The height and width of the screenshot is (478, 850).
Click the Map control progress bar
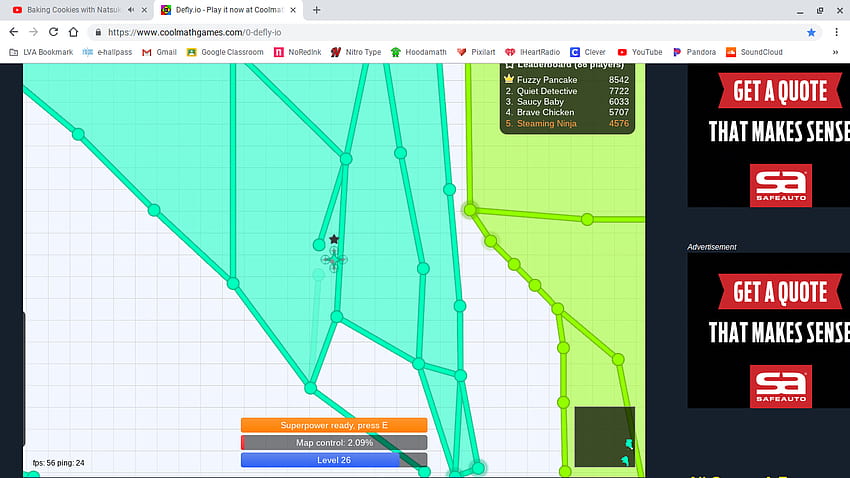coord(334,443)
